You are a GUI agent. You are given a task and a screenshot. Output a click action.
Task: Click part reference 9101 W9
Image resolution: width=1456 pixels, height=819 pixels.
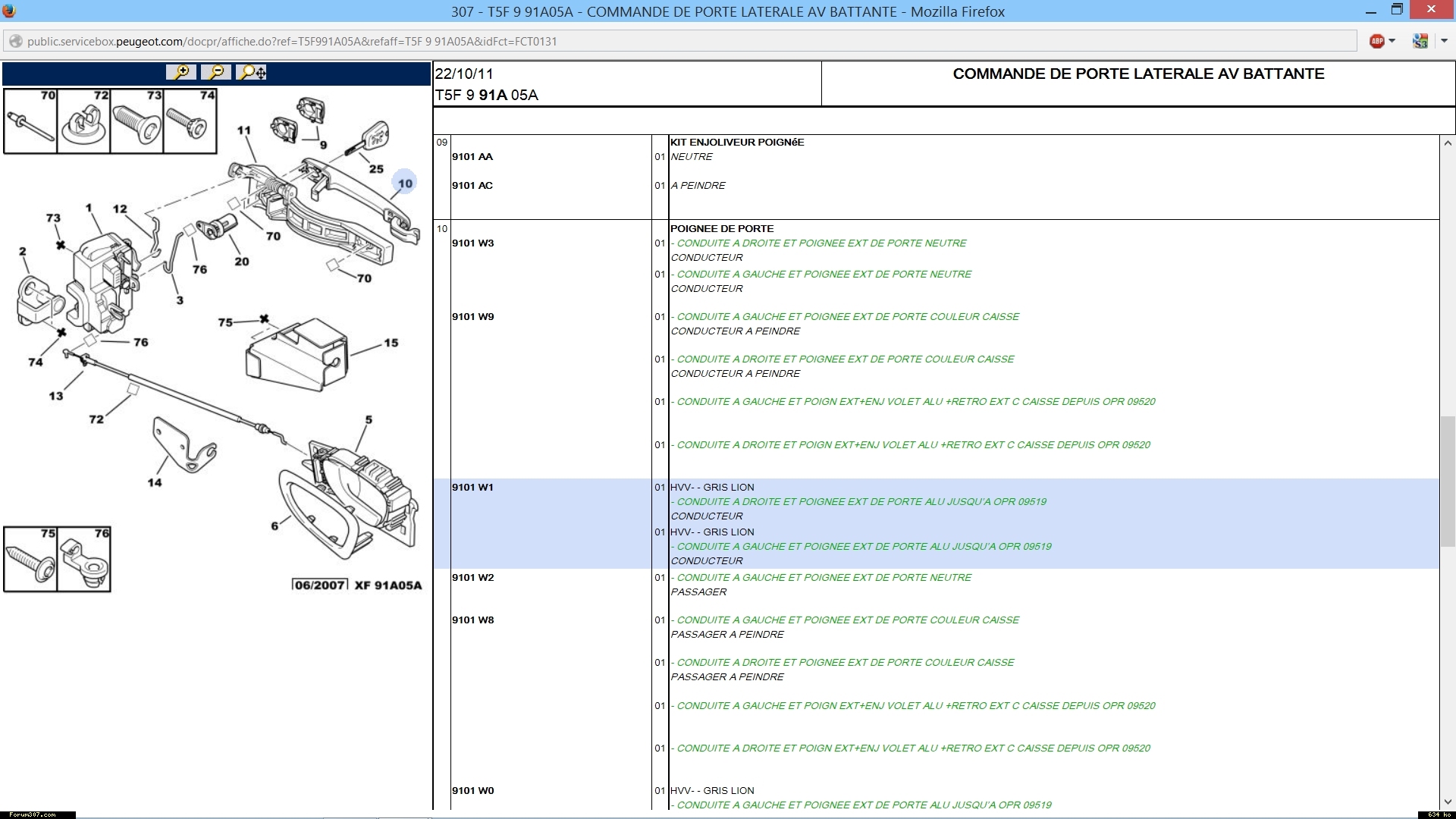coord(472,316)
